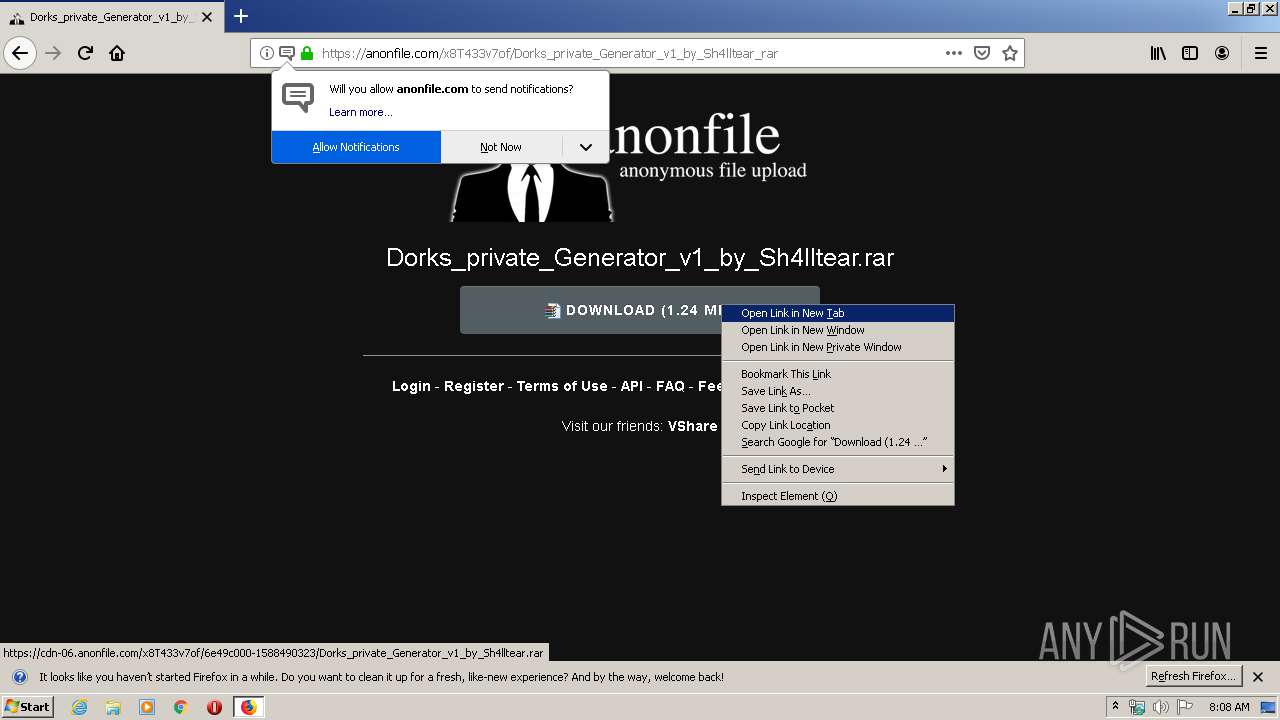The image size is (1280, 720).
Task: Click Learn more link in notification prompt
Action: point(360,112)
